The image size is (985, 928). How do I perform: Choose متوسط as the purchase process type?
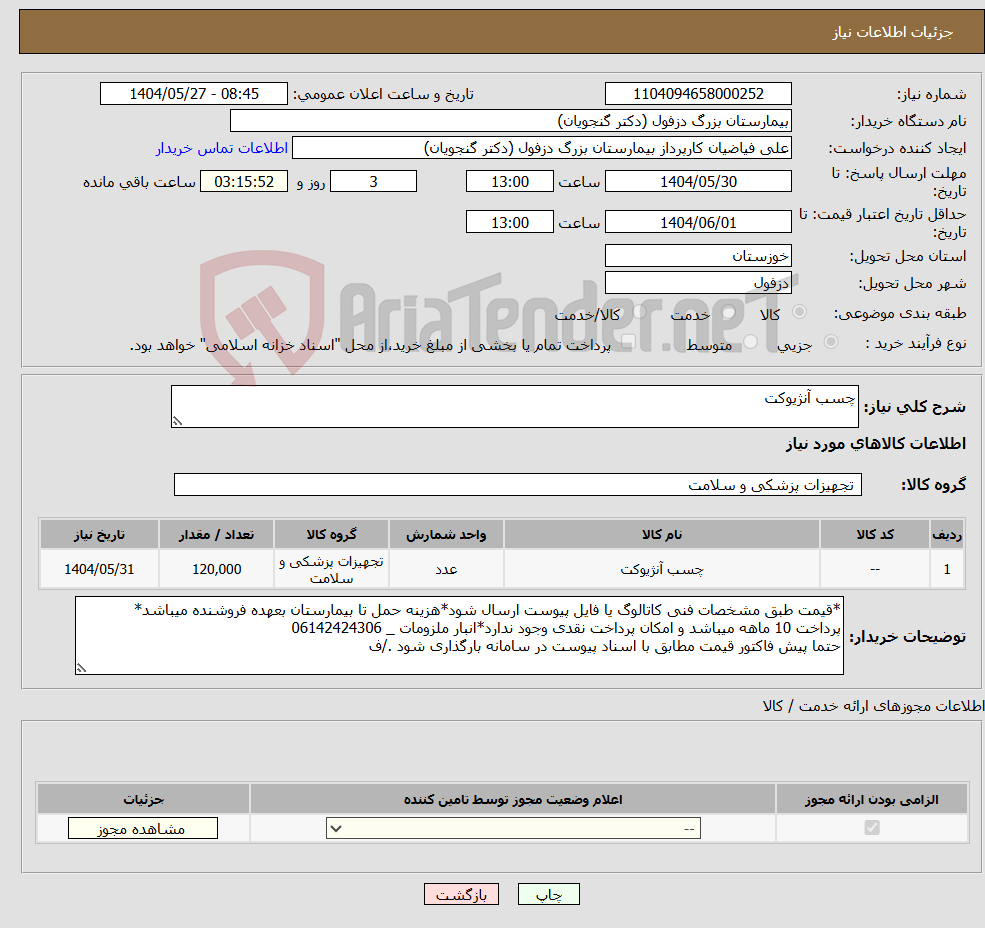click(752, 340)
